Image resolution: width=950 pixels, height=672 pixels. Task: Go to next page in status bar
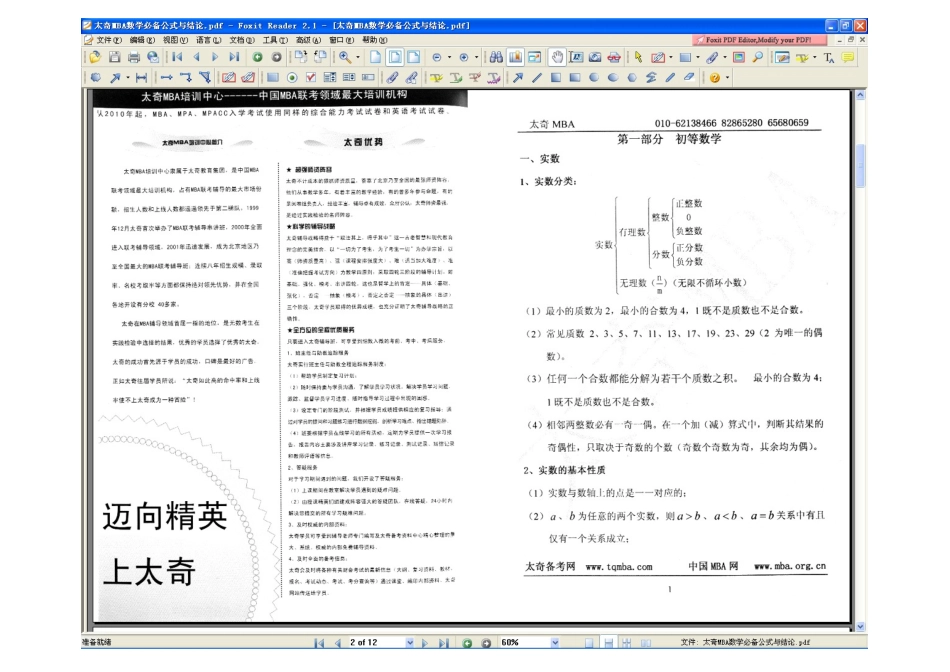[x=425, y=642]
